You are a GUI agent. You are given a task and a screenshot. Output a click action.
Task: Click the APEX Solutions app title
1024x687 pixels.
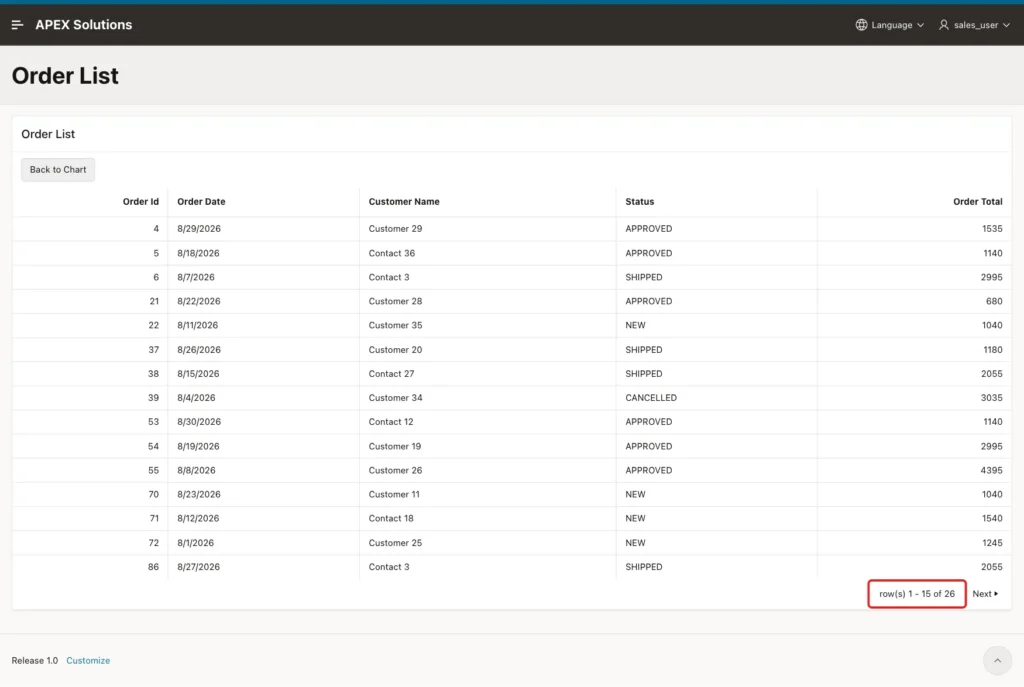click(x=84, y=25)
